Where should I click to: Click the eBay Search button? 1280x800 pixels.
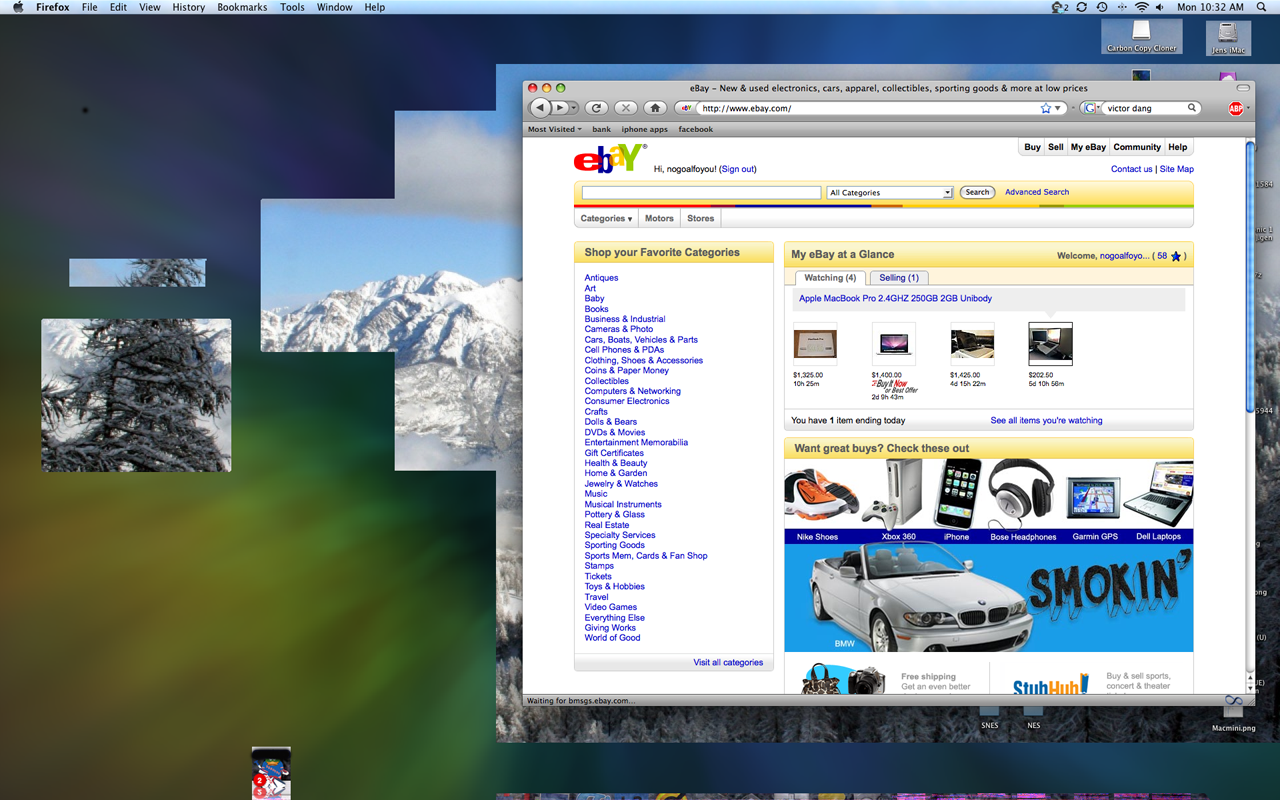point(977,192)
